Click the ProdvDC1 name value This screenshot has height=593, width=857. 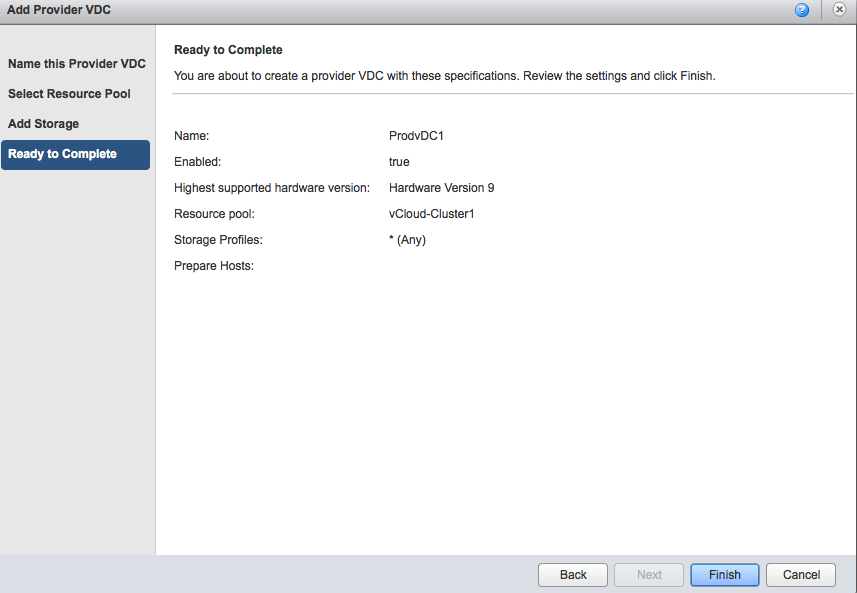(x=417, y=135)
